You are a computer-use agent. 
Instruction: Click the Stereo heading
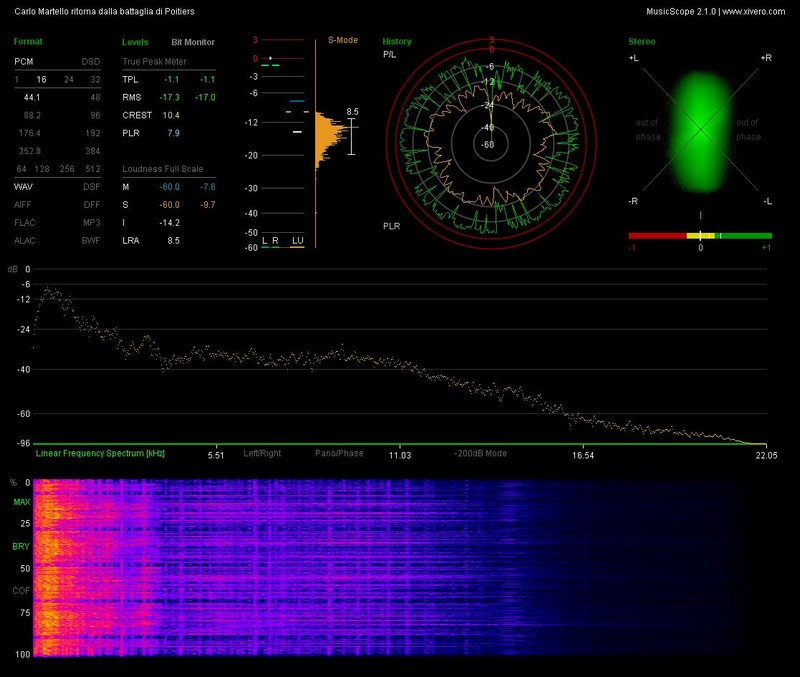pyautogui.click(x=642, y=41)
